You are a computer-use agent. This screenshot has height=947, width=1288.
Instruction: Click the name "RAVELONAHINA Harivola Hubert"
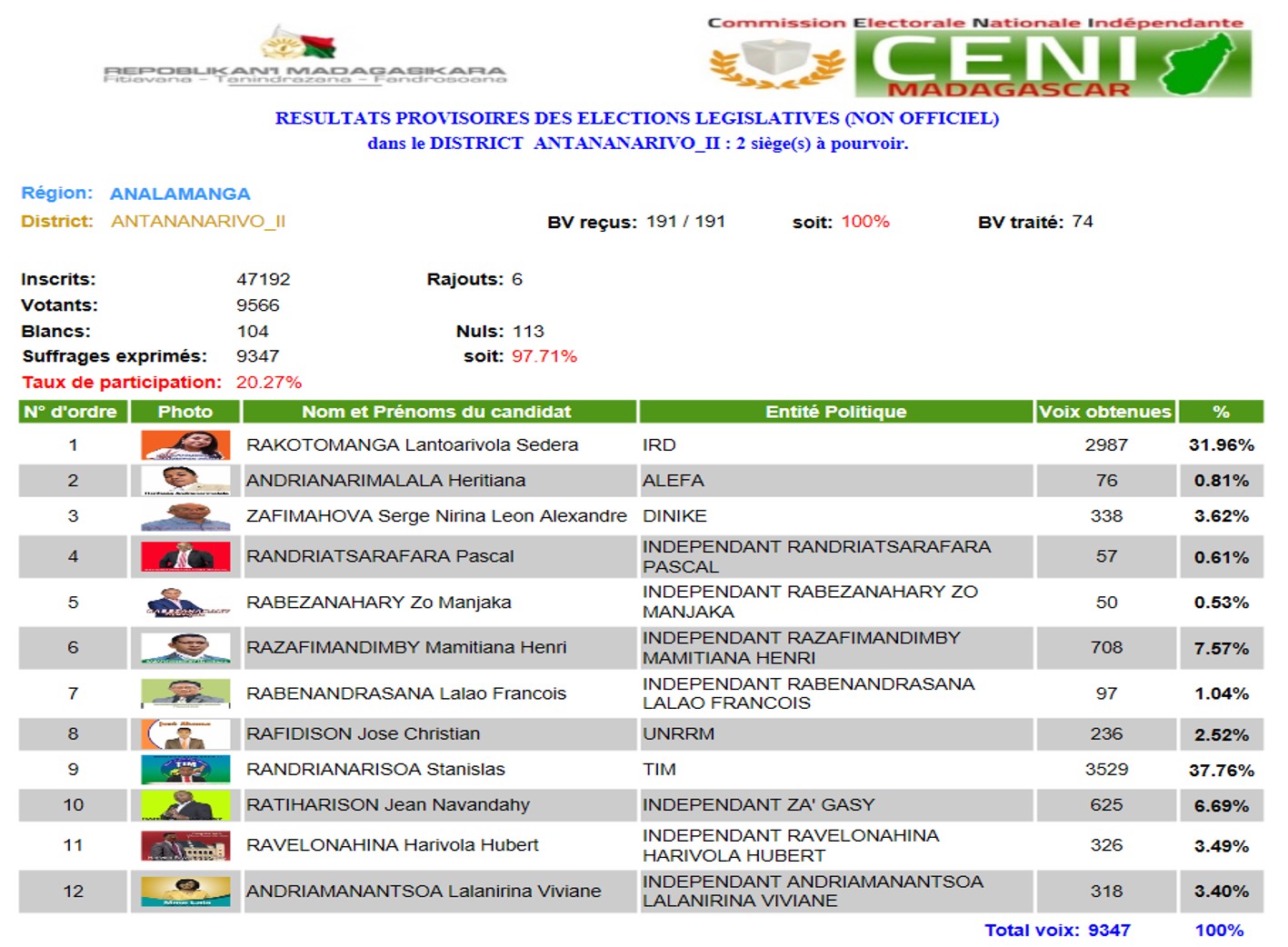point(393,845)
